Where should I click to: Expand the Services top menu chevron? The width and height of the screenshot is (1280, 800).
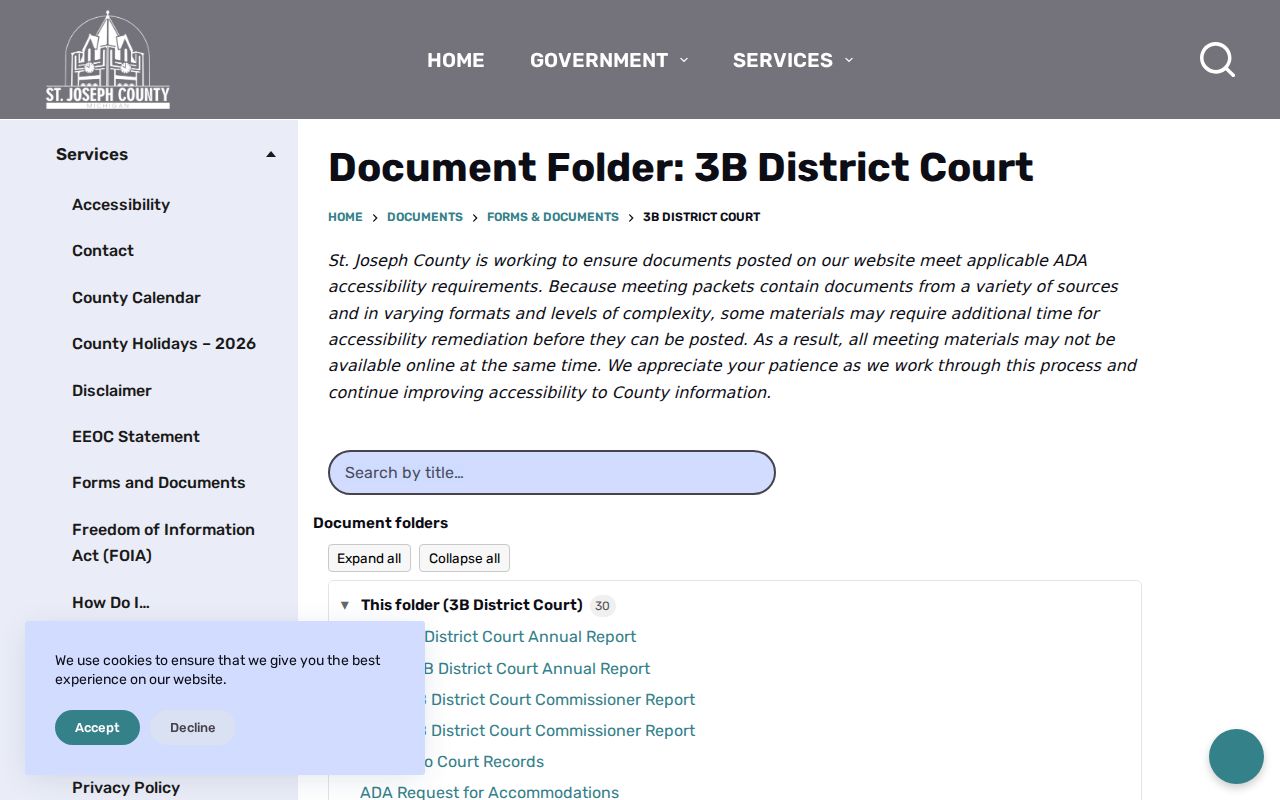pyautogui.click(x=849, y=60)
